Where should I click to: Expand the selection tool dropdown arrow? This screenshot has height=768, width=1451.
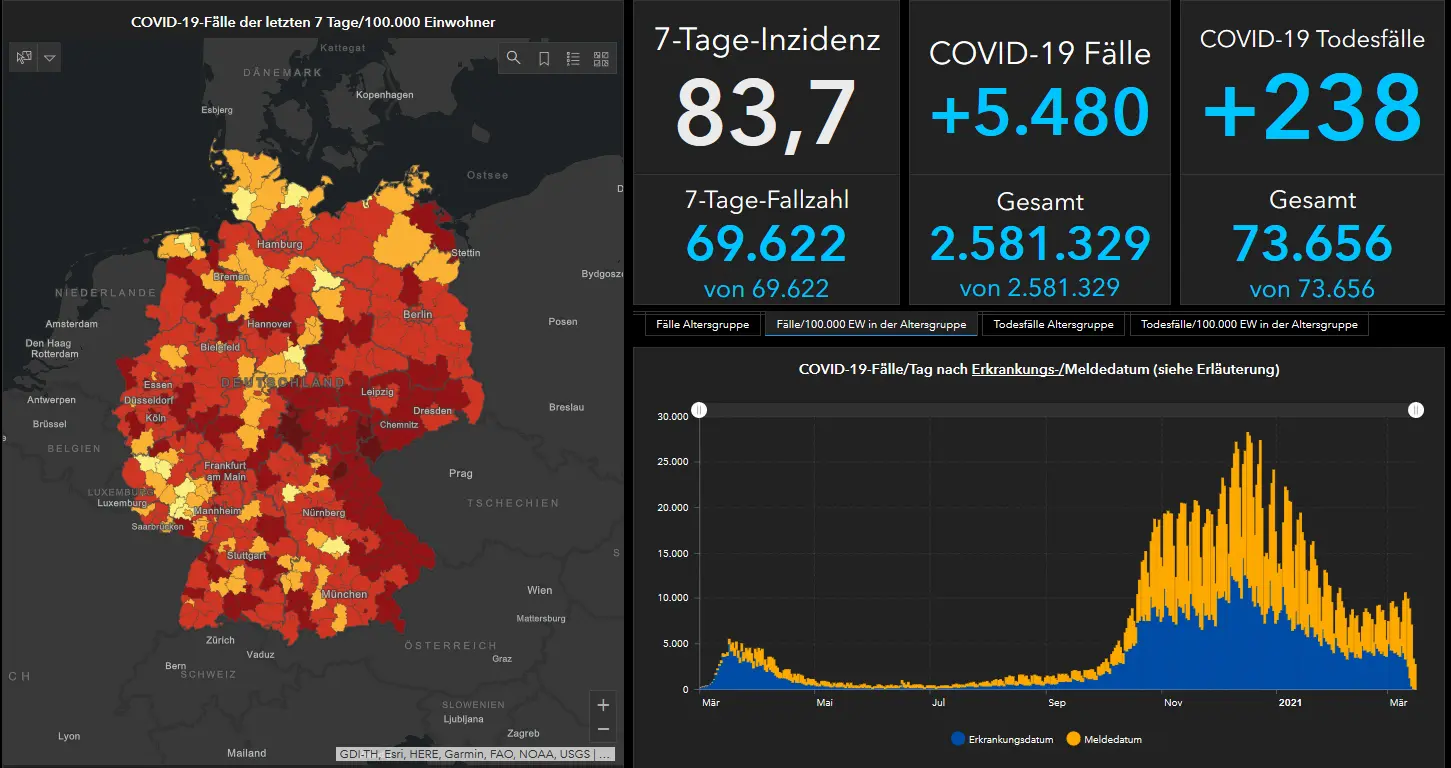[x=50, y=58]
